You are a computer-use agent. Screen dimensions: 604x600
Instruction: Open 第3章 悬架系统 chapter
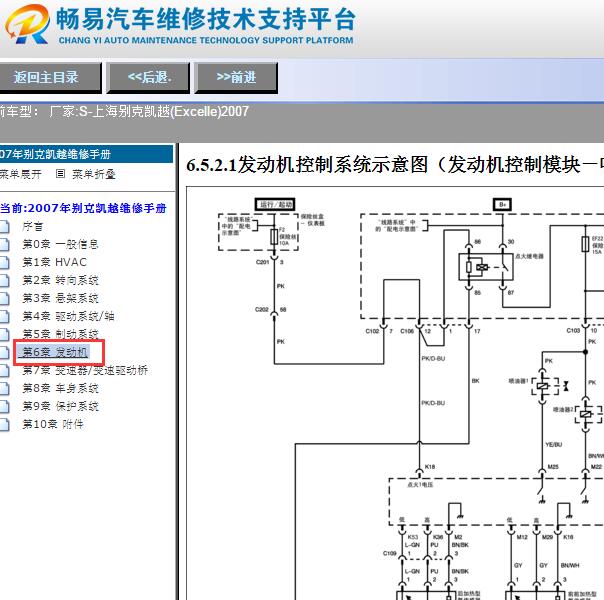tap(60, 298)
